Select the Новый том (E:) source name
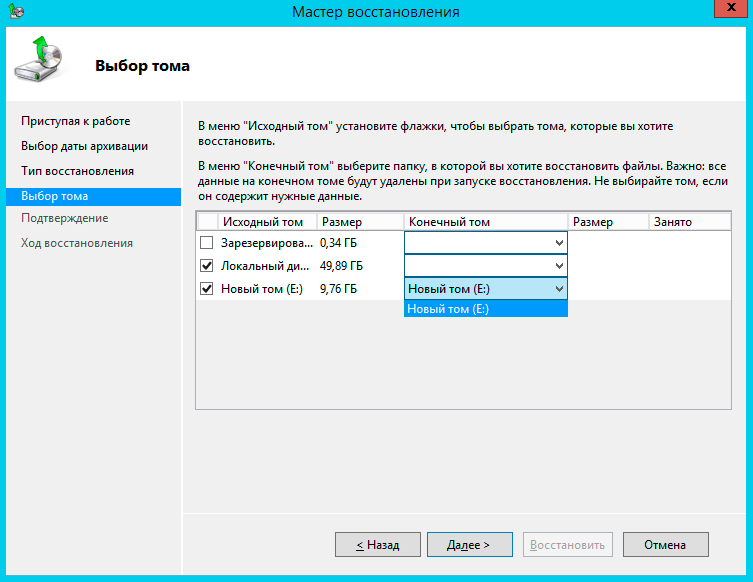 262,289
